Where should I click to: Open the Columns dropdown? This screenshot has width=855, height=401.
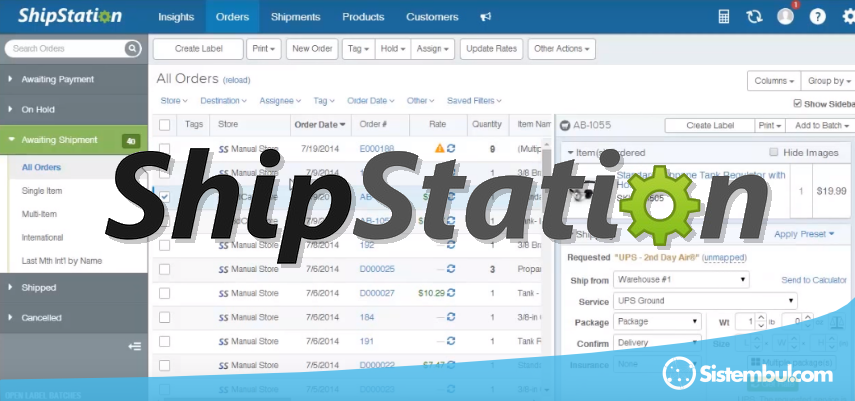[x=774, y=81]
